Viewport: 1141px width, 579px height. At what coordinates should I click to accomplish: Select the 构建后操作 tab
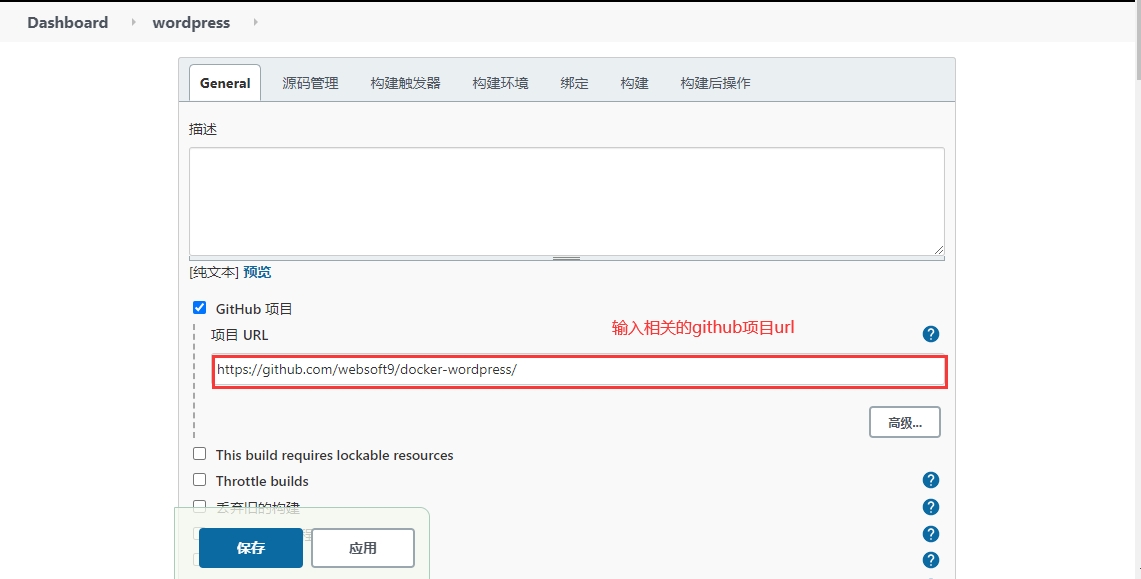coord(715,83)
